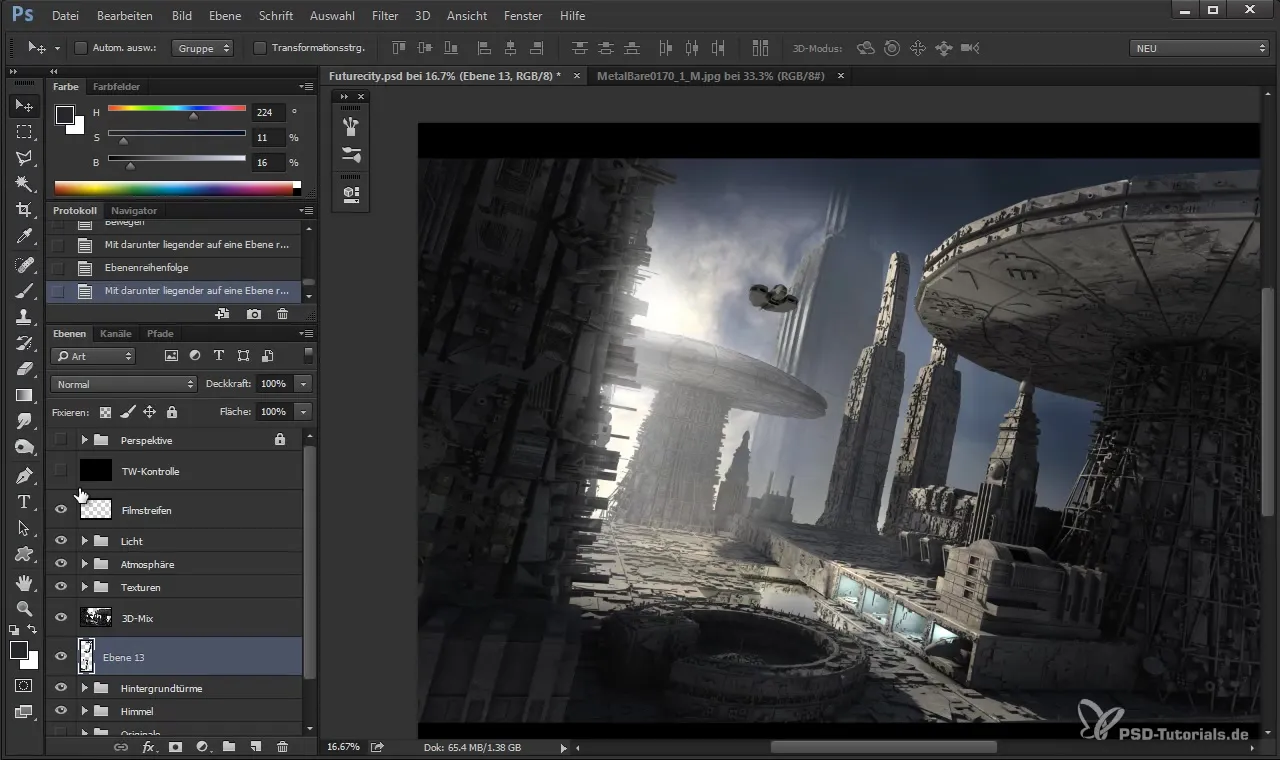Screen dimensions: 1280x760
Task: Open the Filter menu
Action: point(385,16)
